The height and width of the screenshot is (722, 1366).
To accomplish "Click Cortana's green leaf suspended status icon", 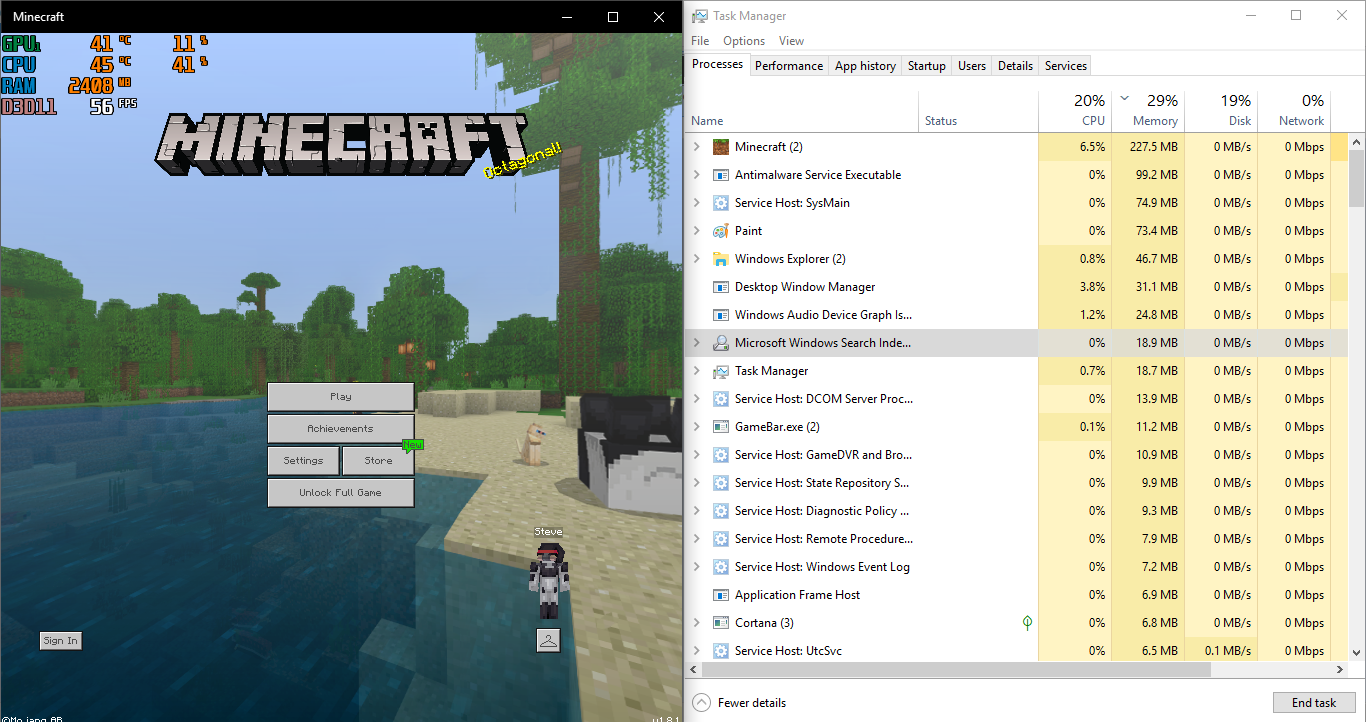I will (x=1027, y=623).
